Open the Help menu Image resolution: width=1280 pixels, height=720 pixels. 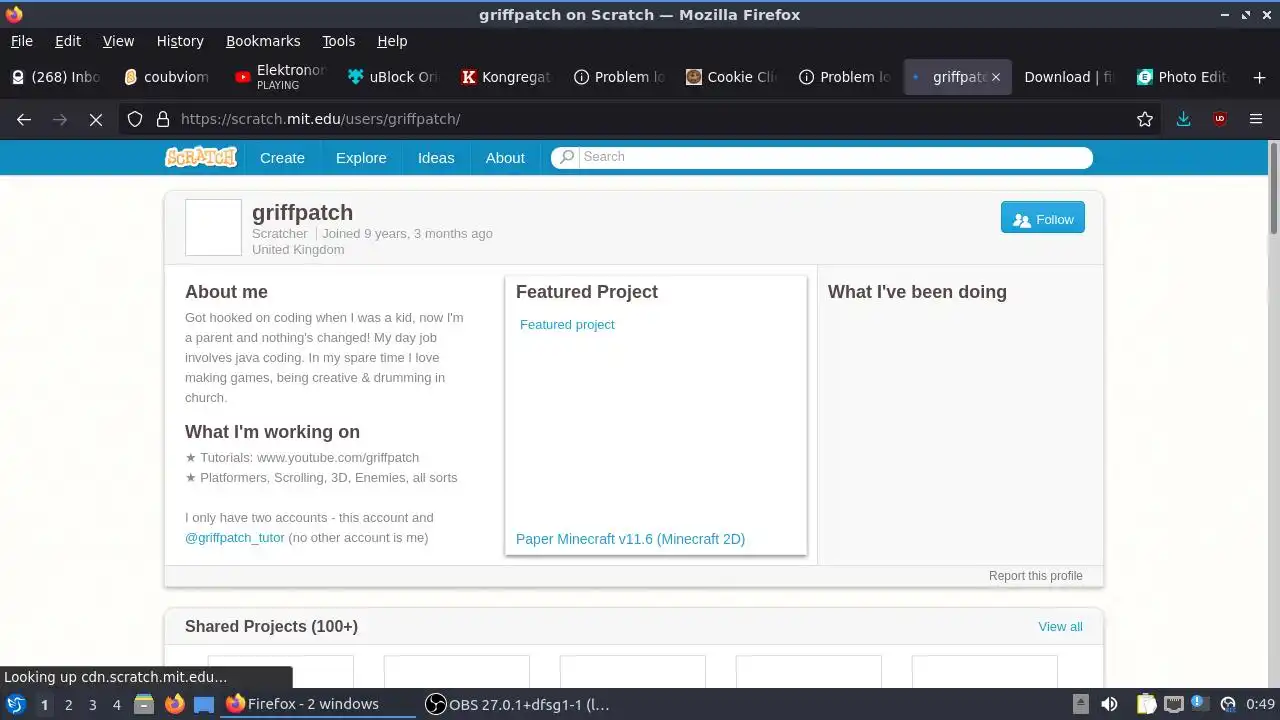pyautogui.click(x=392, y=41)
